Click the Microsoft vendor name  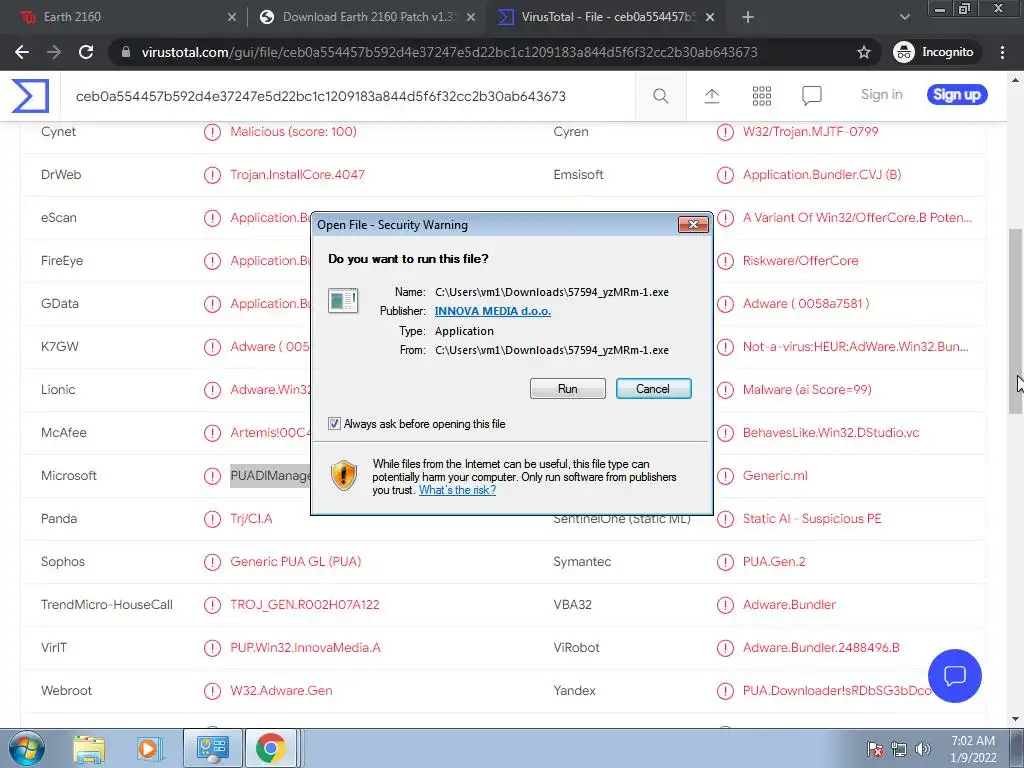69,475
